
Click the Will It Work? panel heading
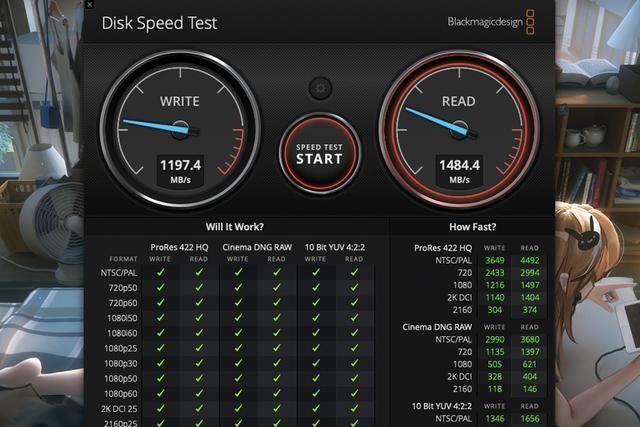coord(234,227)
